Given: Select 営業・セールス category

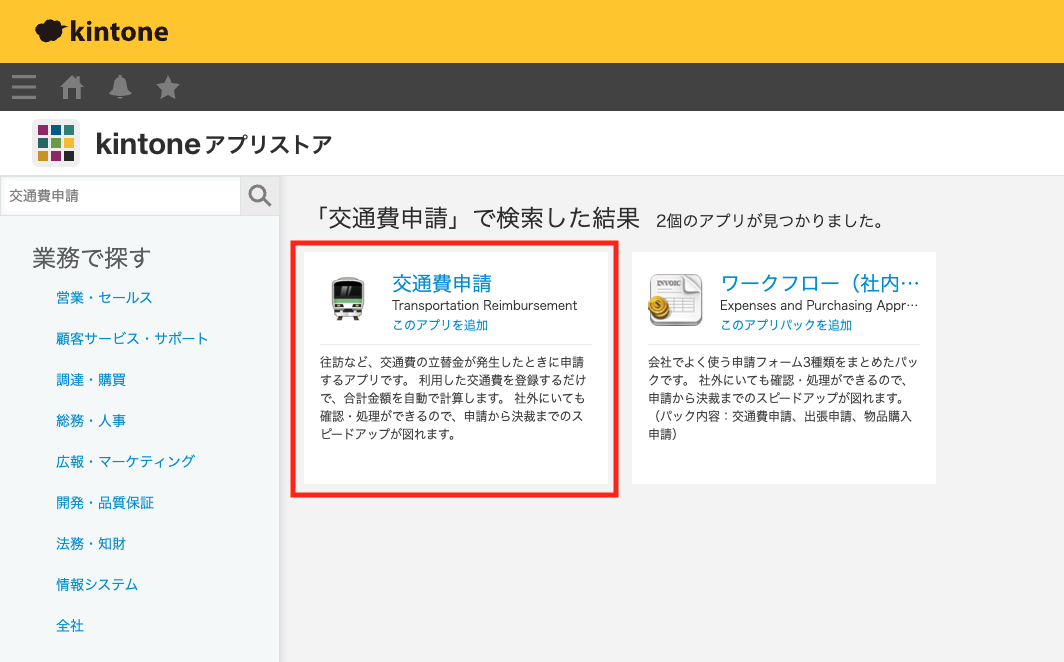Looking at the screenshot, I should [104, 298].
